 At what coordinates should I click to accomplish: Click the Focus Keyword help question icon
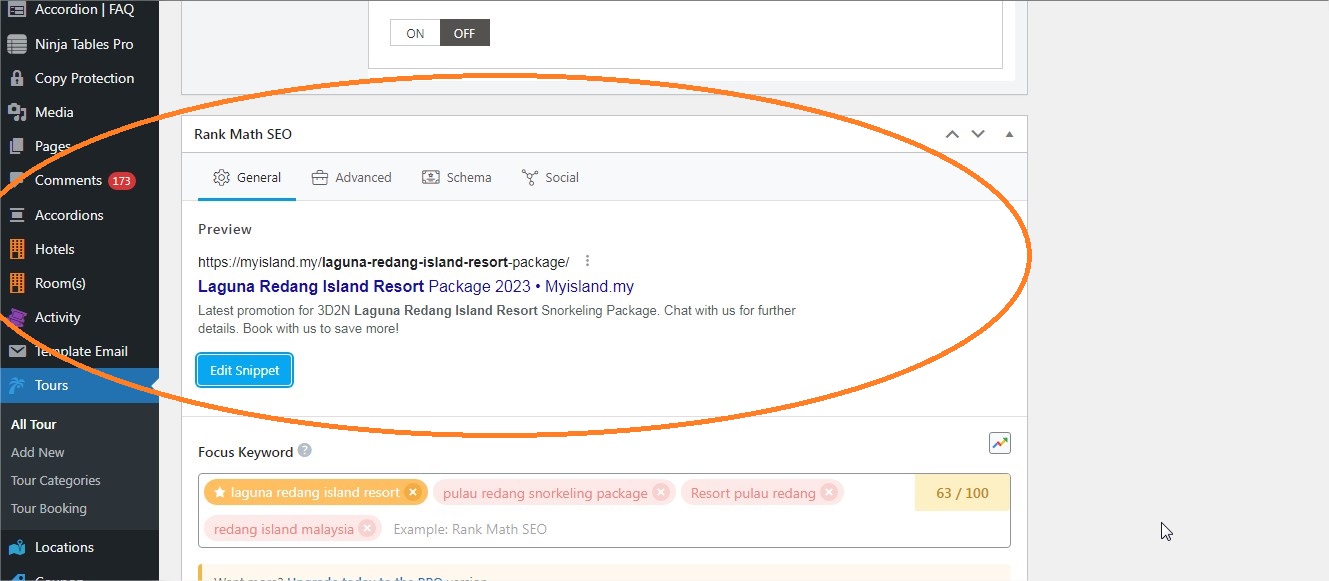pos(305,451)
